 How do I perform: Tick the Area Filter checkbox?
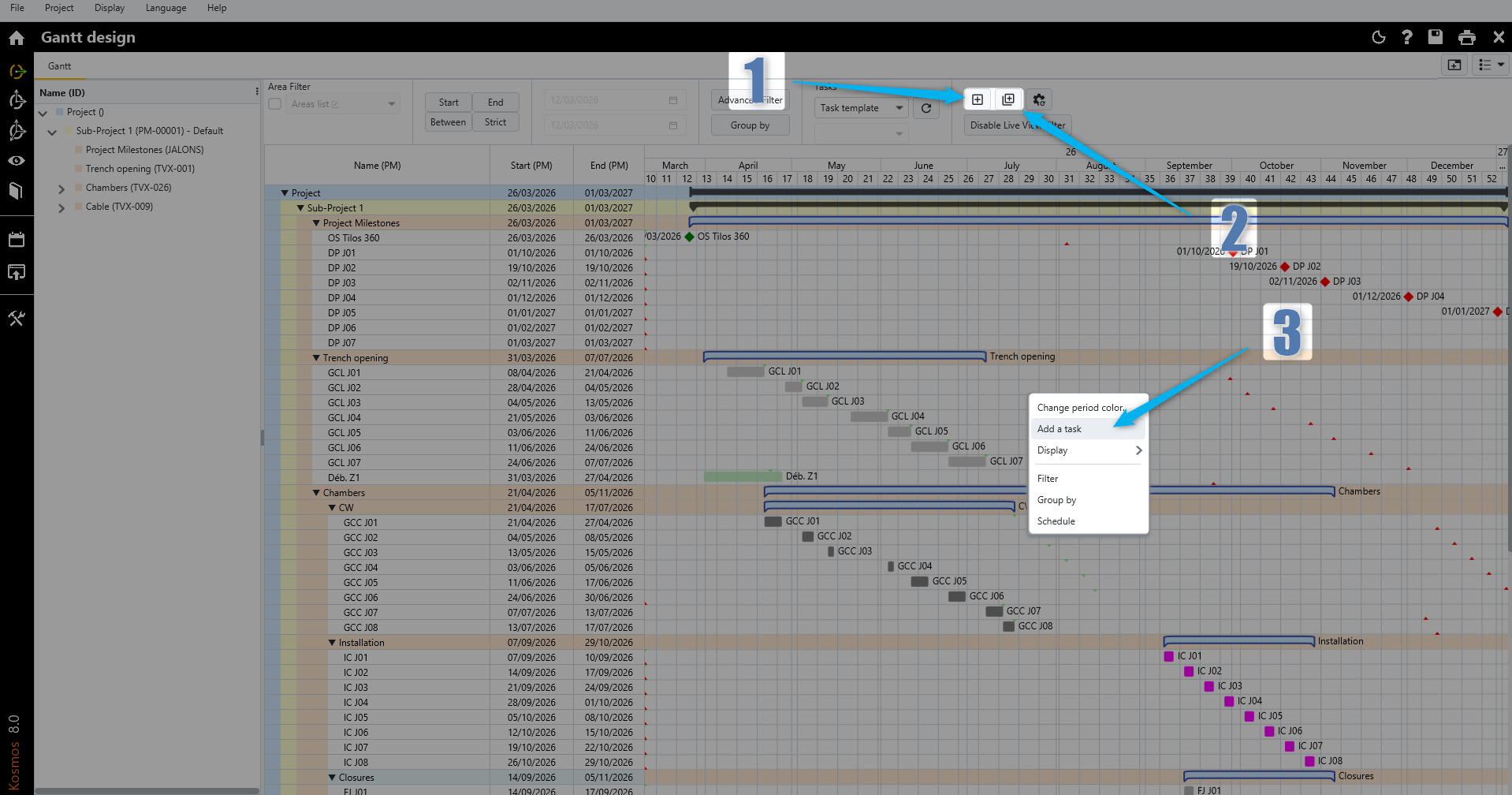pos(275,104)
